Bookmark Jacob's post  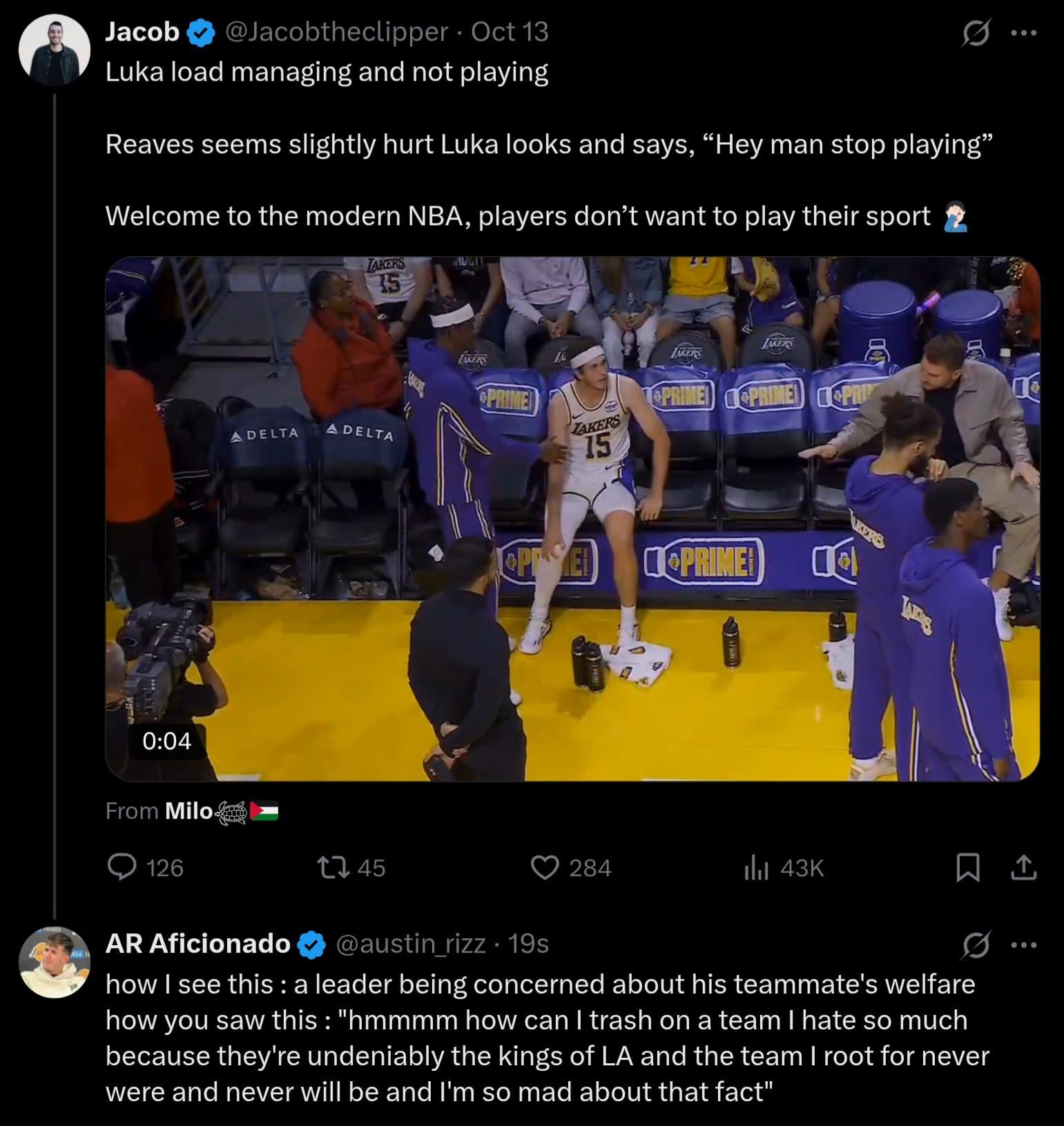point(968,867)
